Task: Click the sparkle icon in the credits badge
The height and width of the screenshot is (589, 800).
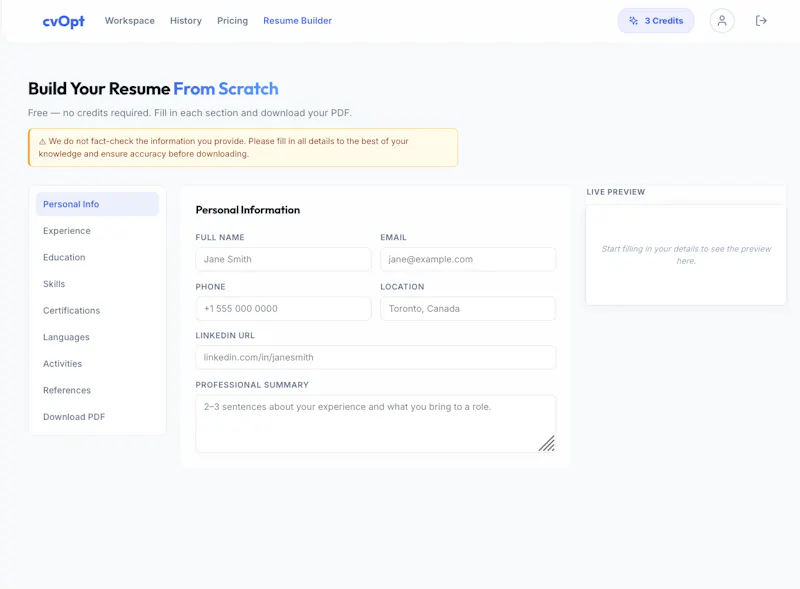Action: pos(633,21)
